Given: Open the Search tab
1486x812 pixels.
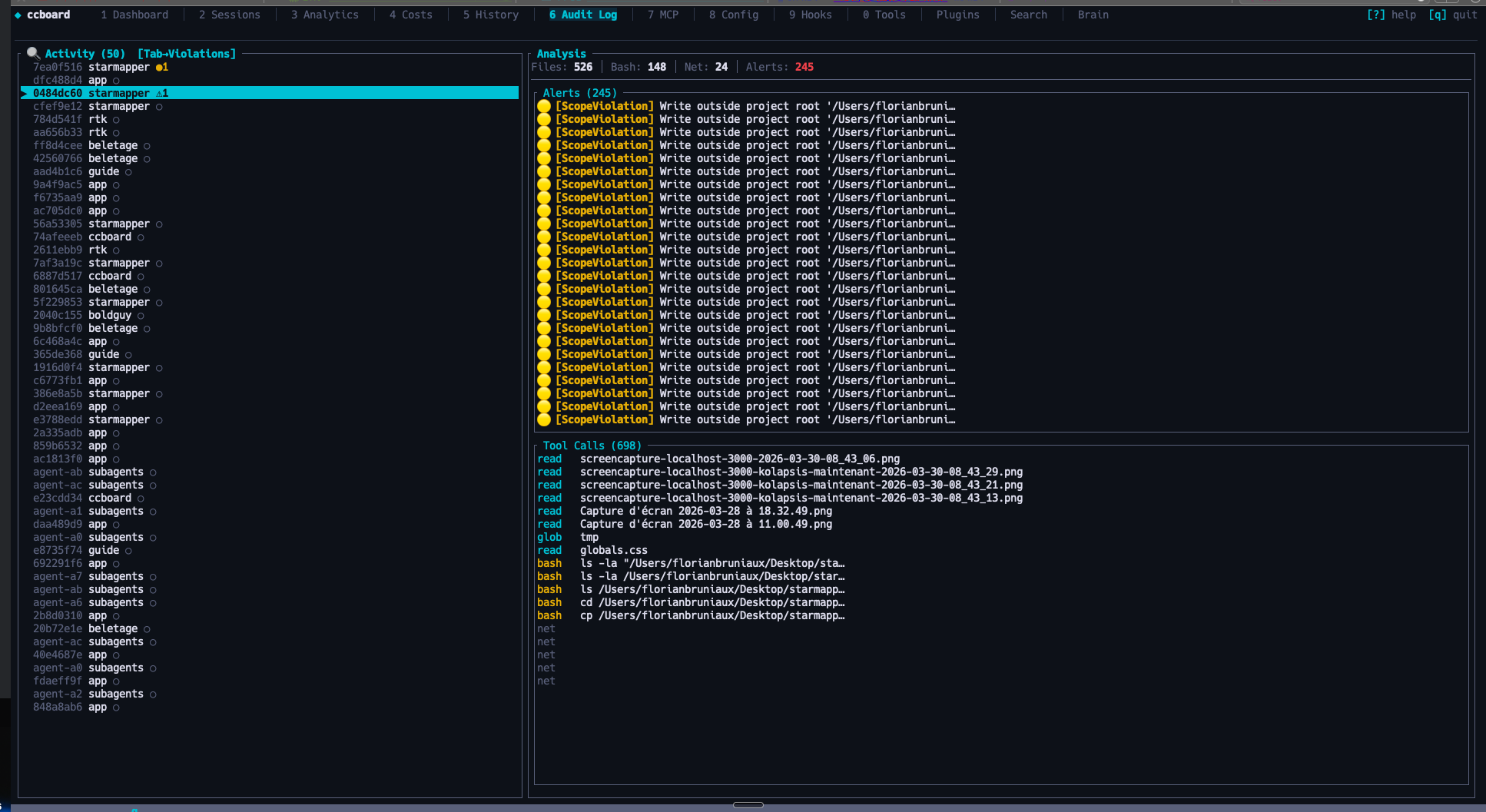Looking at the screenshot, I should [x=1029, y=15].
